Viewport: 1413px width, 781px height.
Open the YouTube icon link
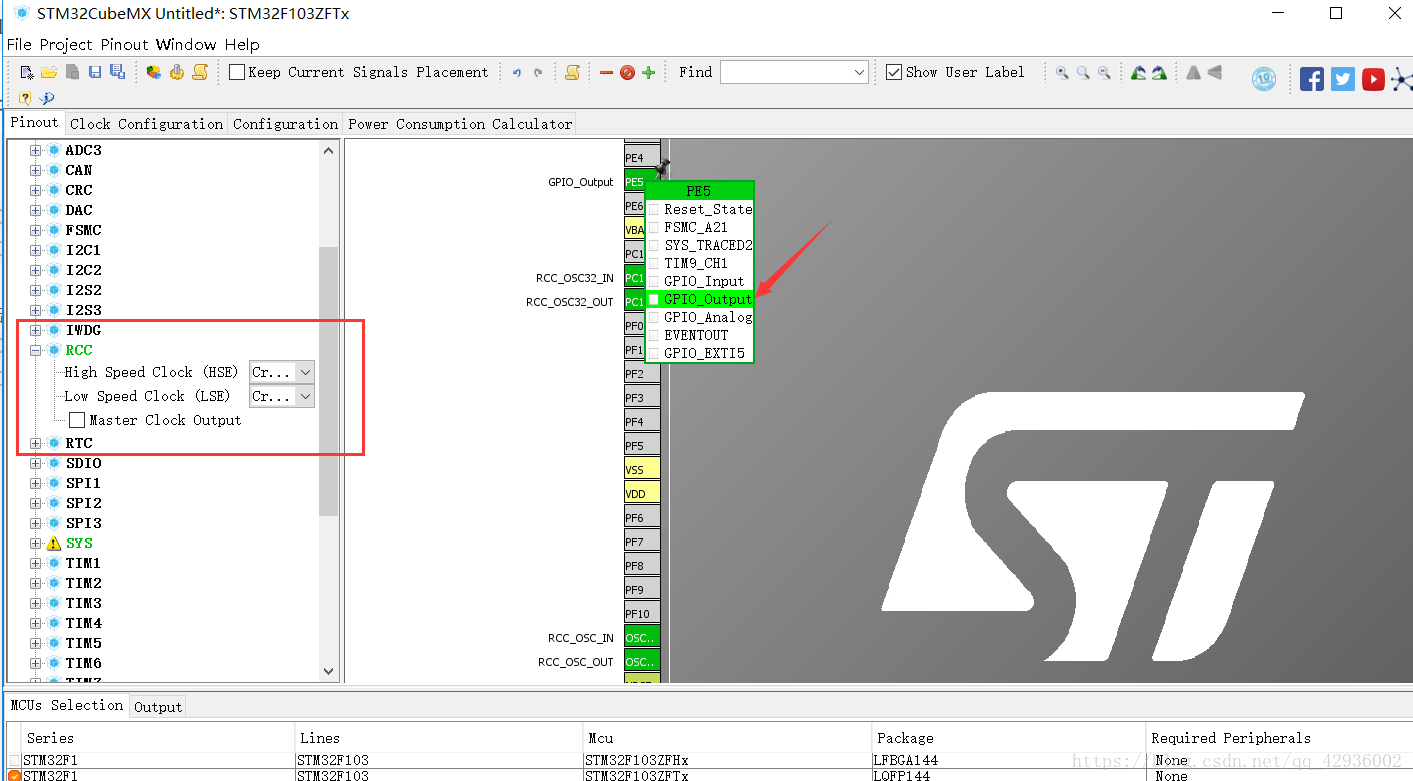pos(1373,79)
